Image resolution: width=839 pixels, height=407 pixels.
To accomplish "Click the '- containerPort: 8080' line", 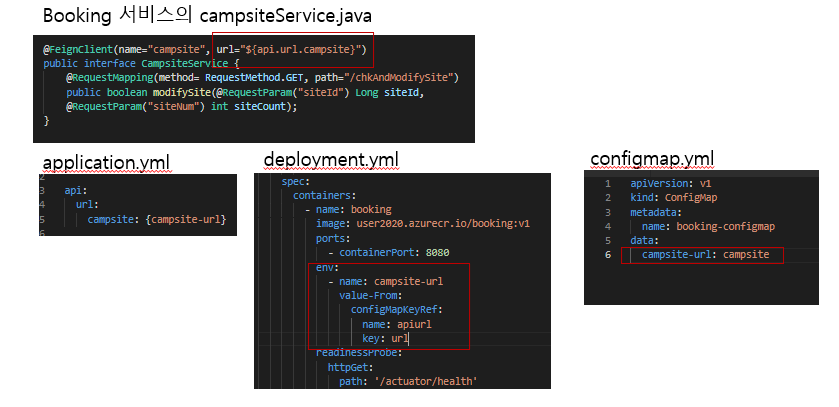I will point(388,252).
